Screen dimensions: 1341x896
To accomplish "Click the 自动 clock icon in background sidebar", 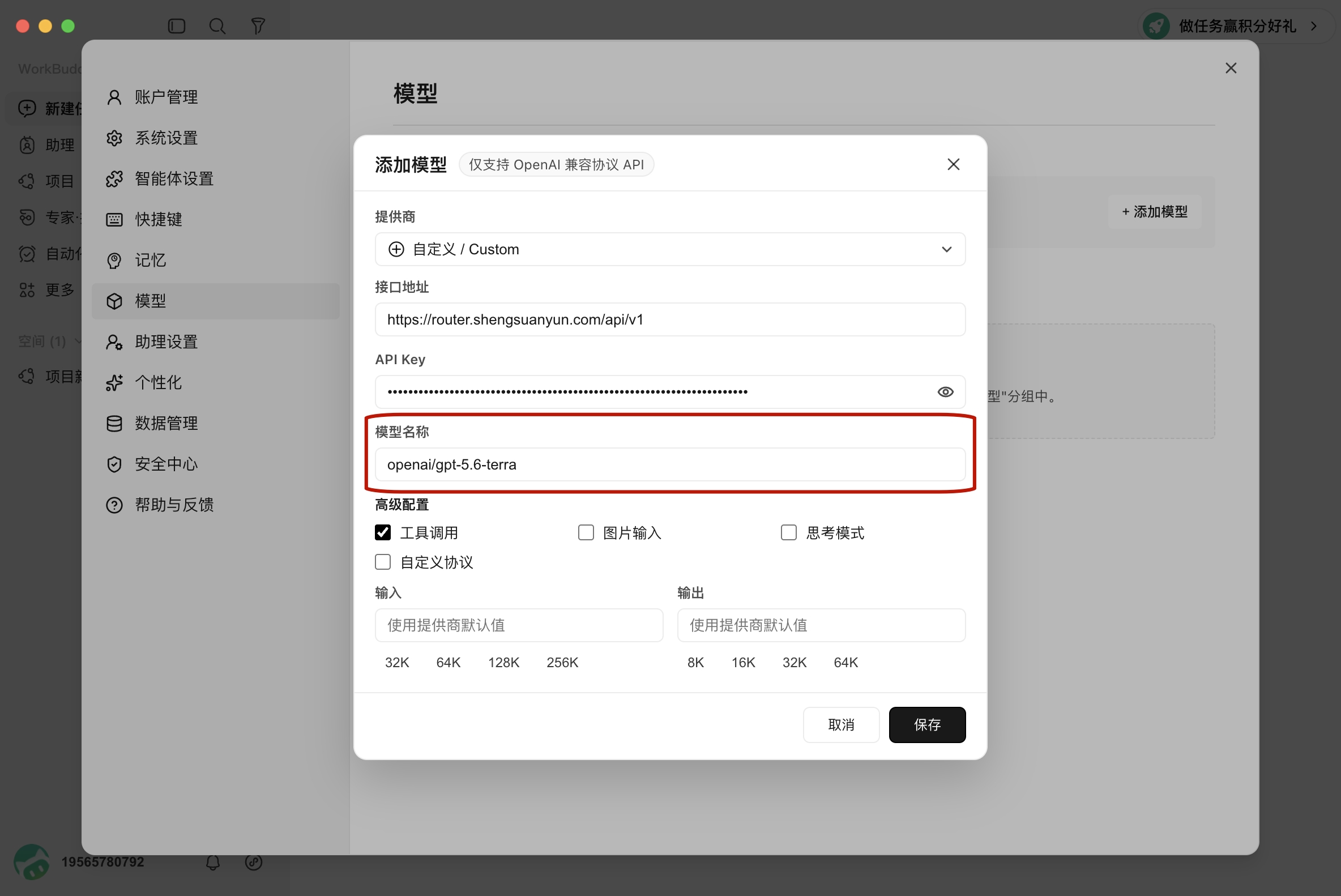I will coord(27,254).
